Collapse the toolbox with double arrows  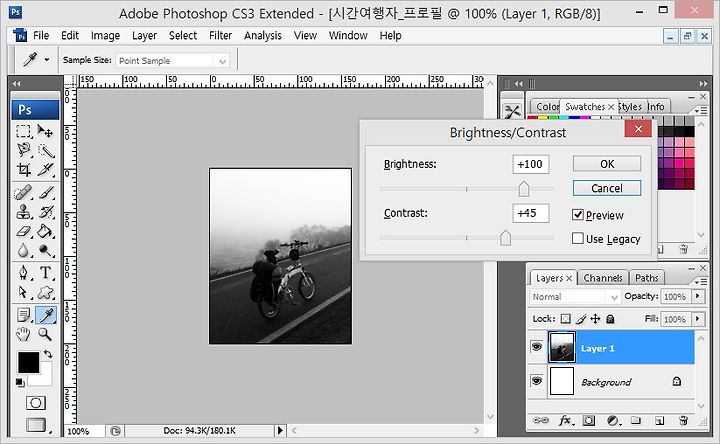pyautogui.click(x=17, y=84)
